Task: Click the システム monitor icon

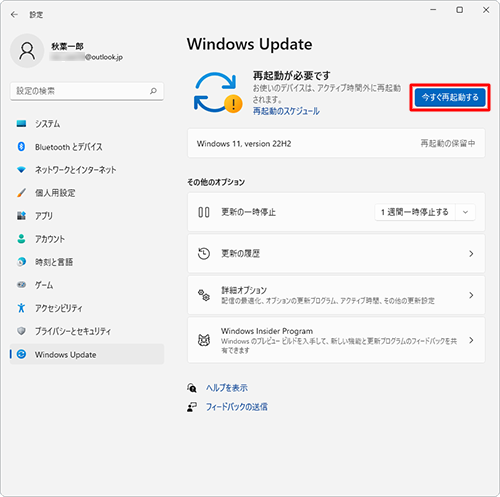Action: pyautogui.click(x=21, y=124)
